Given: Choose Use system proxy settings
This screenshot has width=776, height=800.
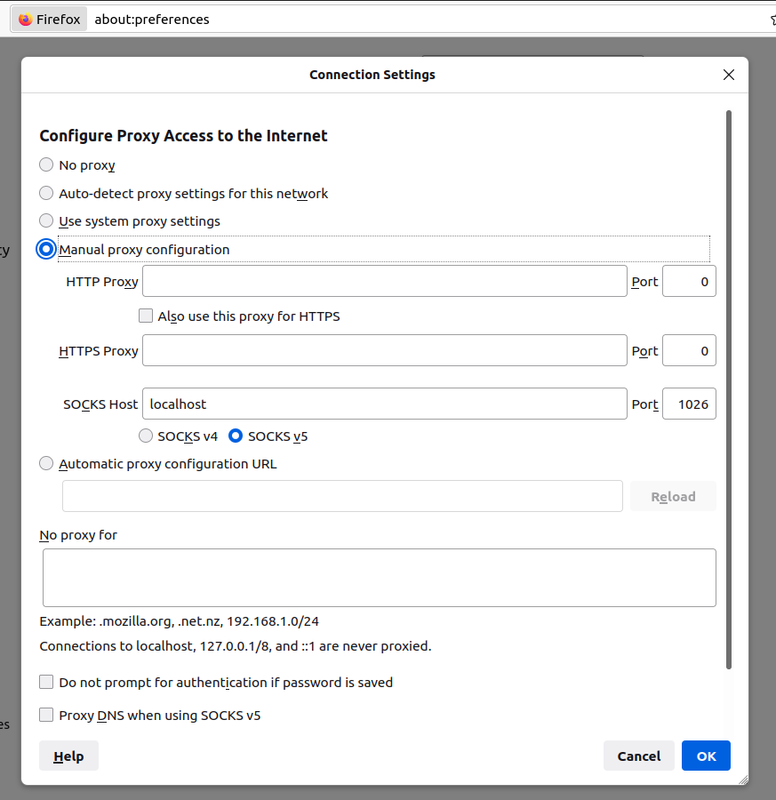Looking at the screenshot, I should [x=46, y=221].
